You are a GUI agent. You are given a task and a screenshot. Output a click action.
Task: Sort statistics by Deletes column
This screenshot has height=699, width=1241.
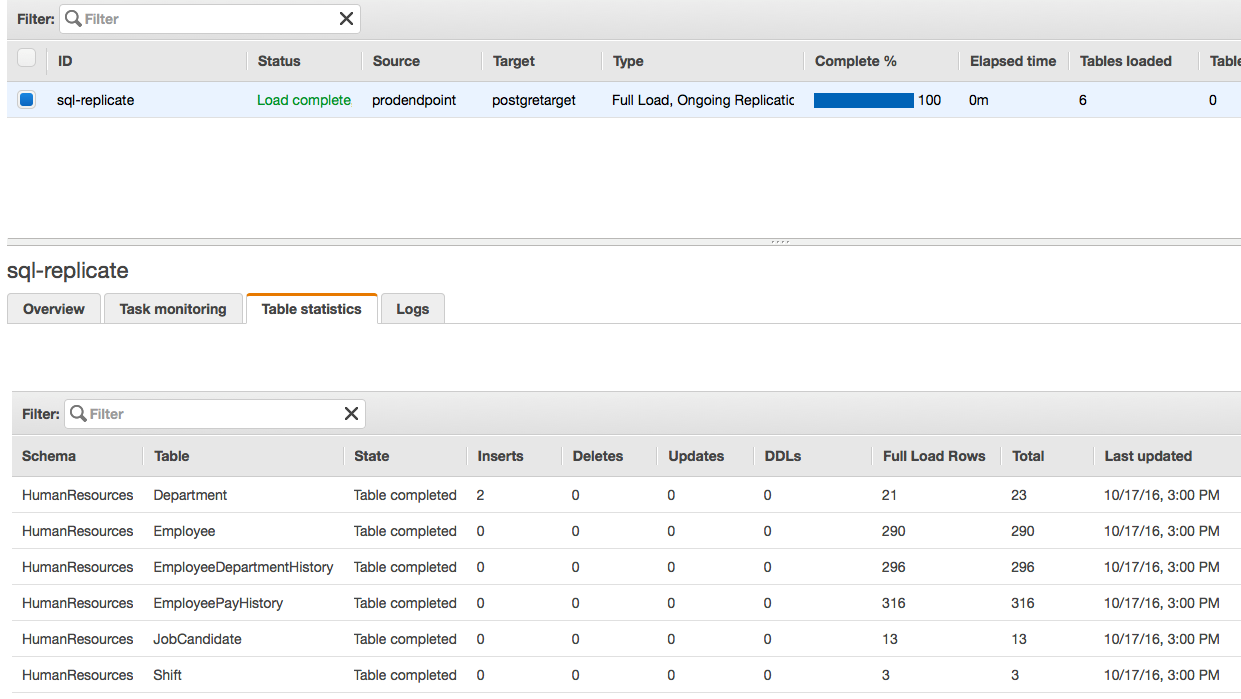tap(598, 456)
